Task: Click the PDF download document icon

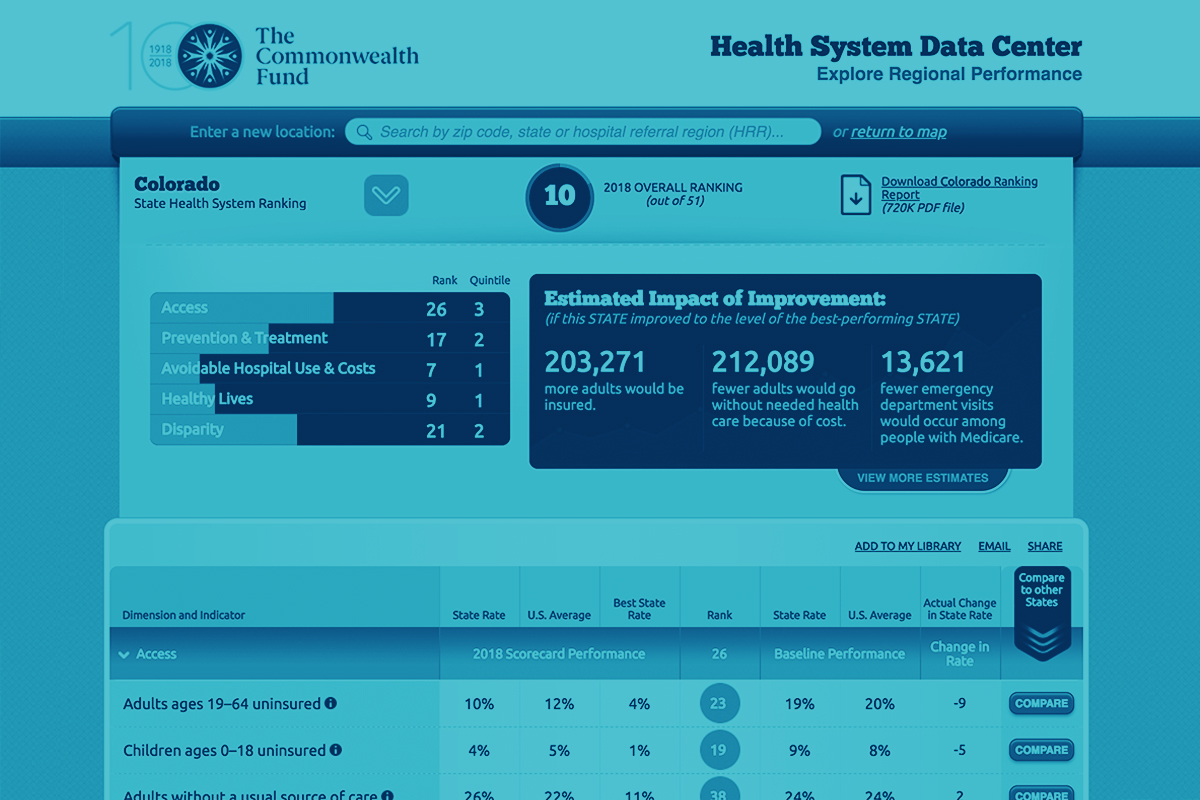Action: tap(855, 196)
